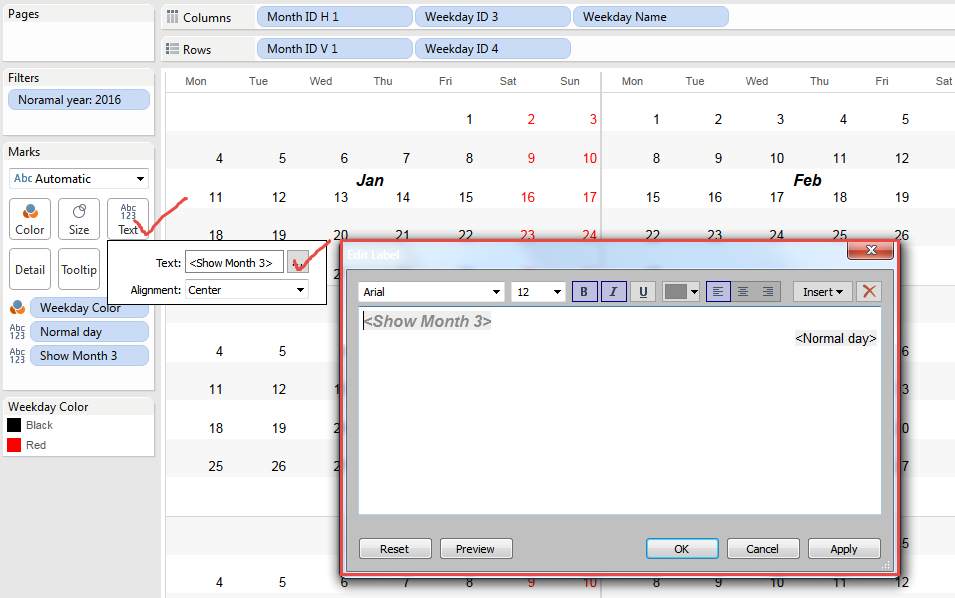Viewport: 955px width, 598px height.
Task: Select the Weekday ID 3 pill
Action: tap(493, 17)
